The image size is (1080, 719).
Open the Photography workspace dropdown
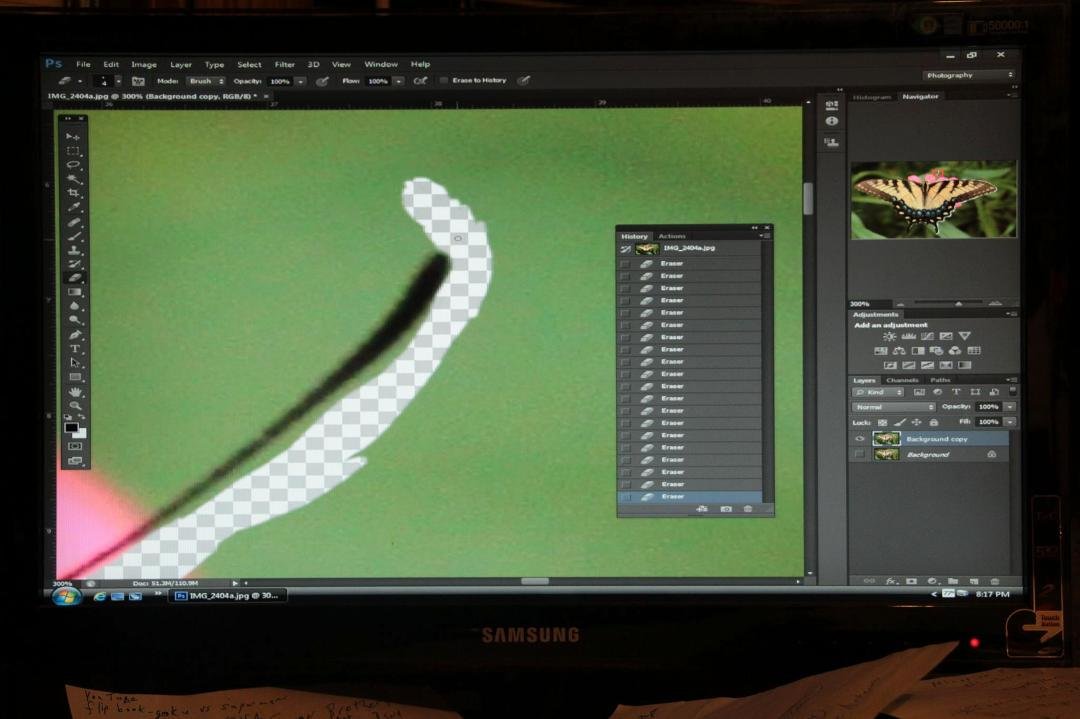(968, 75)
